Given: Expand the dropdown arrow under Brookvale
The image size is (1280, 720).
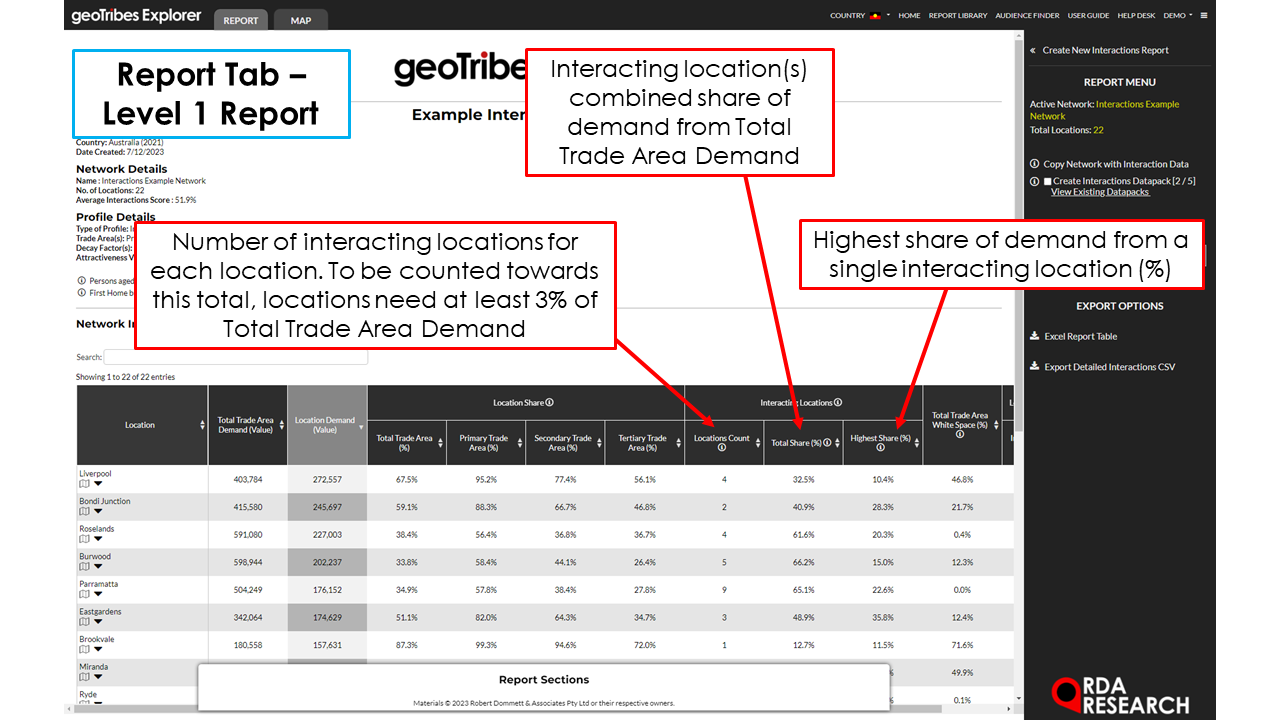Looking at the screenshot, I should [x=98, y=650].
